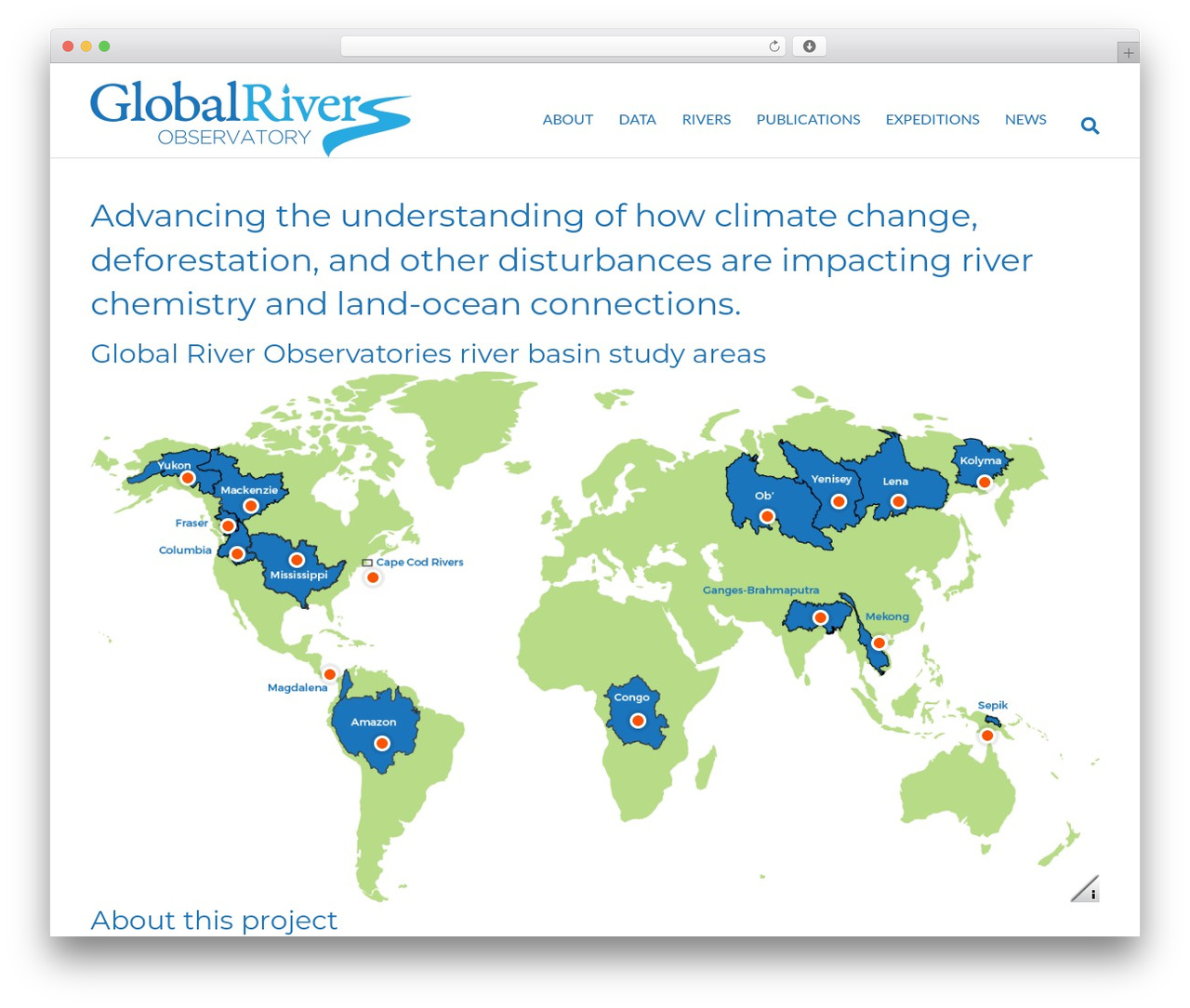This screenshot has height=1008, width=1190.
Task: Focus the browser address bar
Action: click(563, 46)
